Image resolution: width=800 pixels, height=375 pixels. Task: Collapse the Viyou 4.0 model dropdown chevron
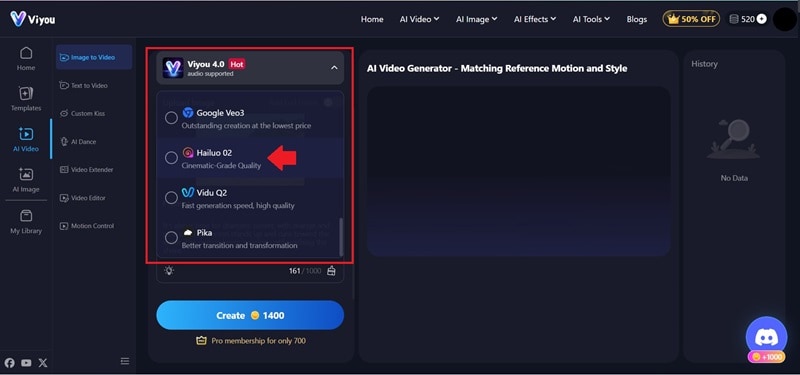(x=334, y=67)
